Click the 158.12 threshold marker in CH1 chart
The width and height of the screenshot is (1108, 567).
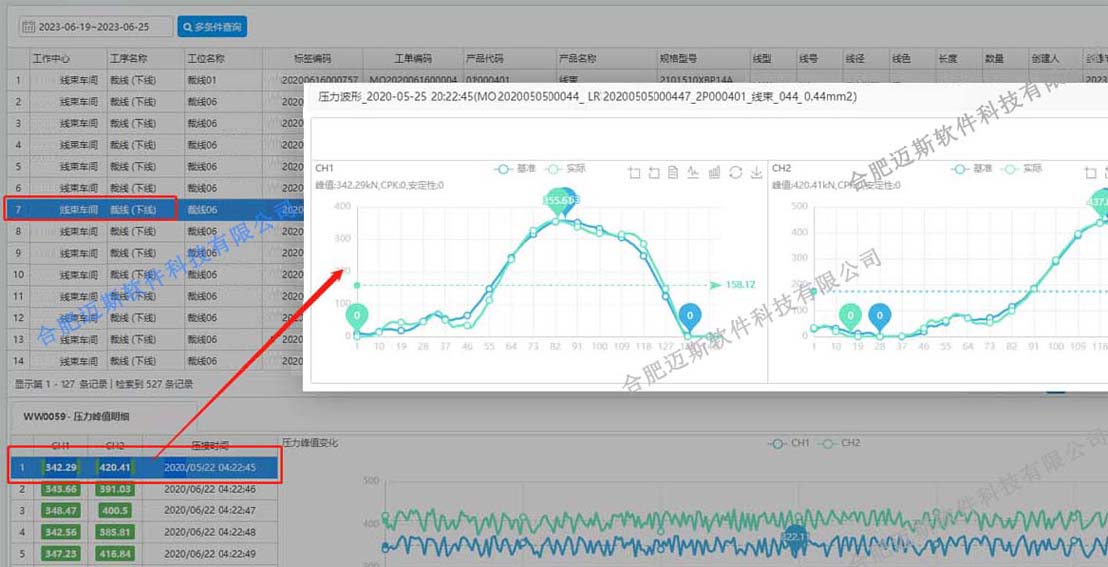coord(739,285)
